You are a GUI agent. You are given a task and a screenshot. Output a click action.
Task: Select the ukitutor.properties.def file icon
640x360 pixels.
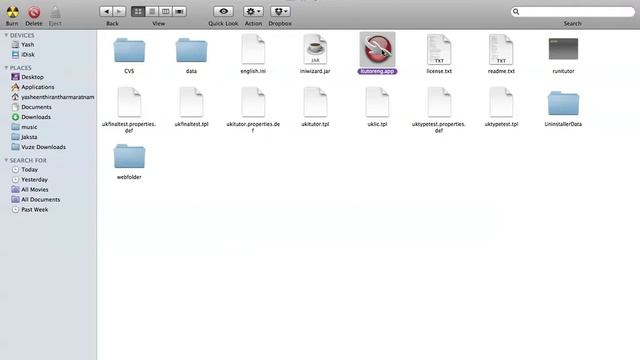pos(253,102)
